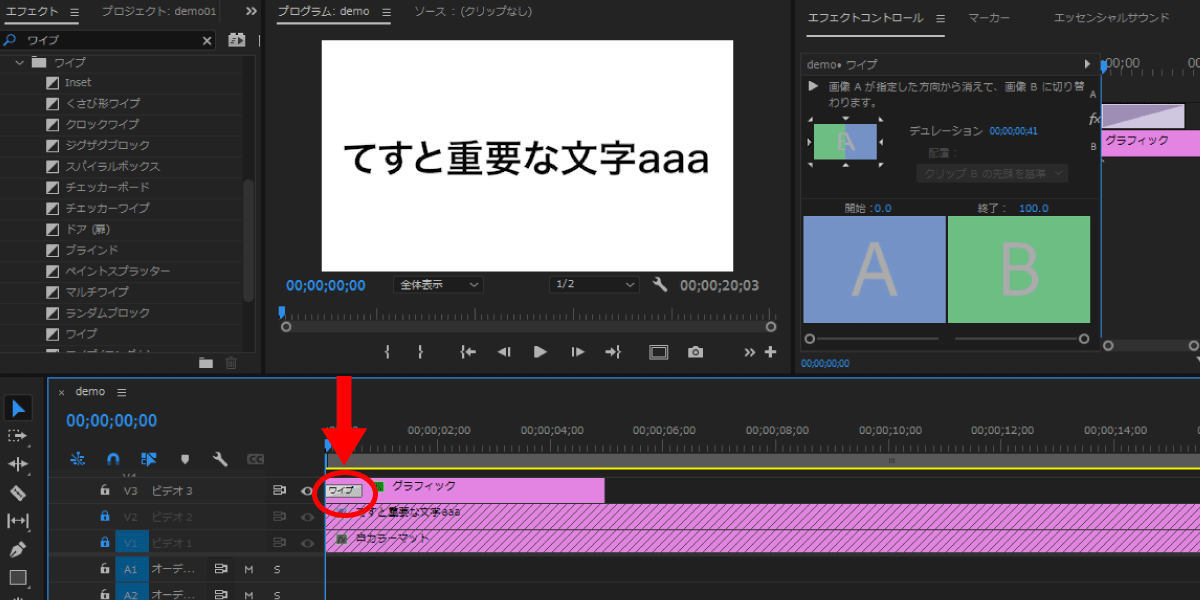Play the program monitor
The width and height of the screenshot is (1200, 600).
pyautogui.click(x=540, y=352)
